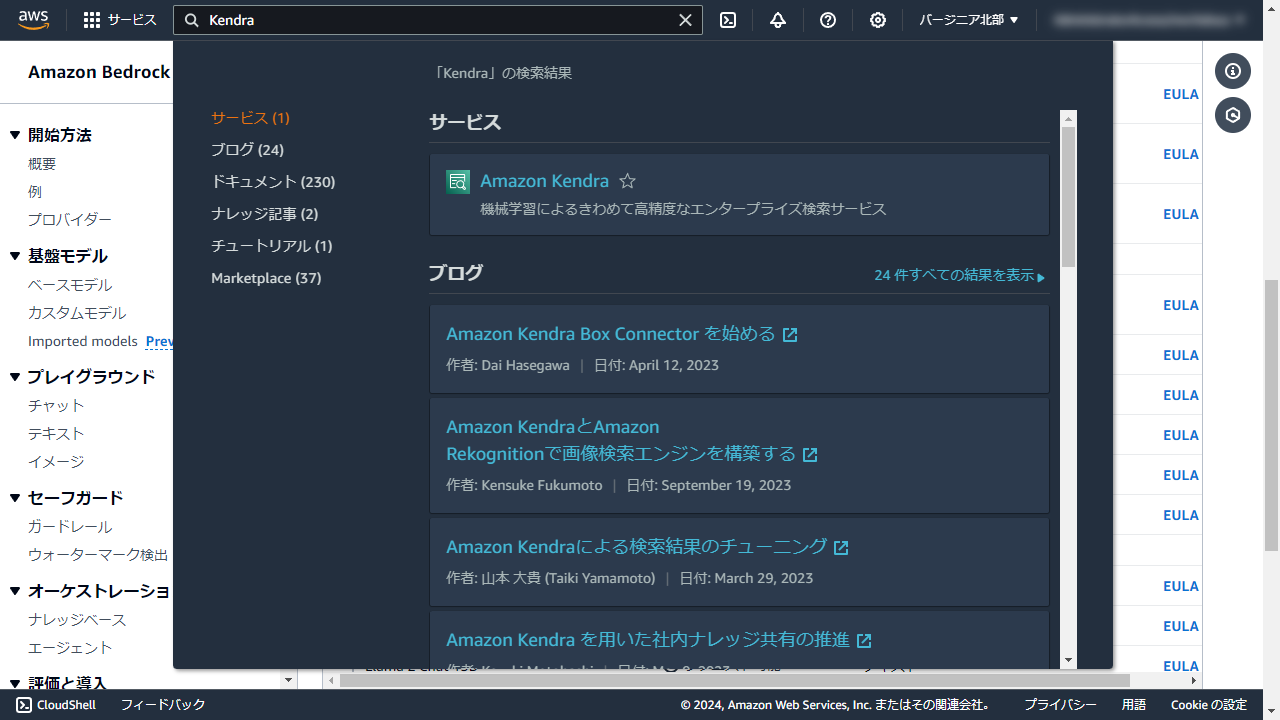Collapse the 開始方法 section

tap(15, 136)
